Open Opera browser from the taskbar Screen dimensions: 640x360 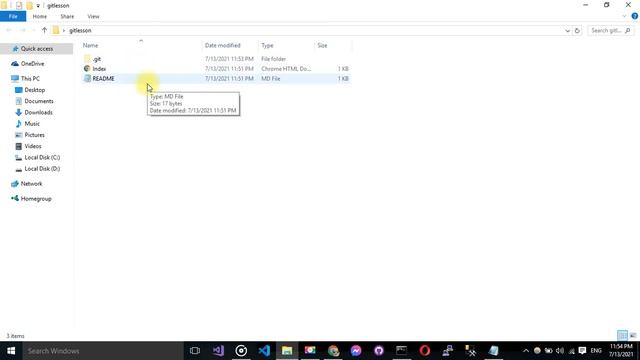pos(425,351)
